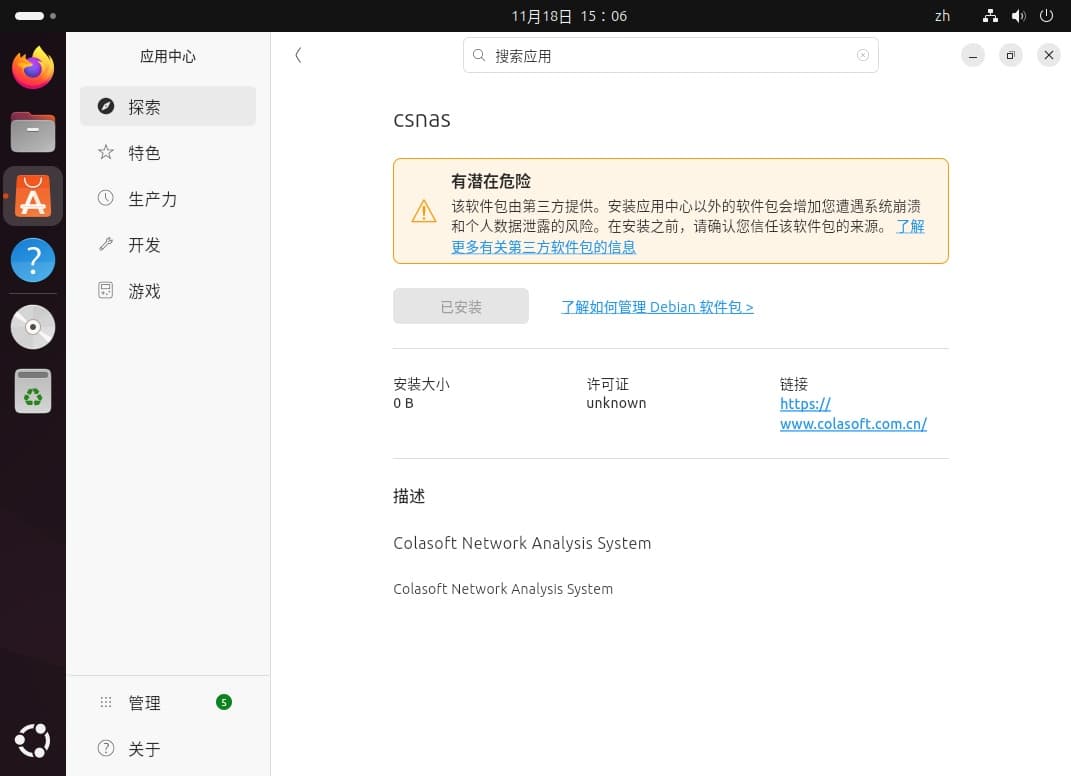Open Firefox from the dock
Screen dimensions: 1071x776
point(33,68)
